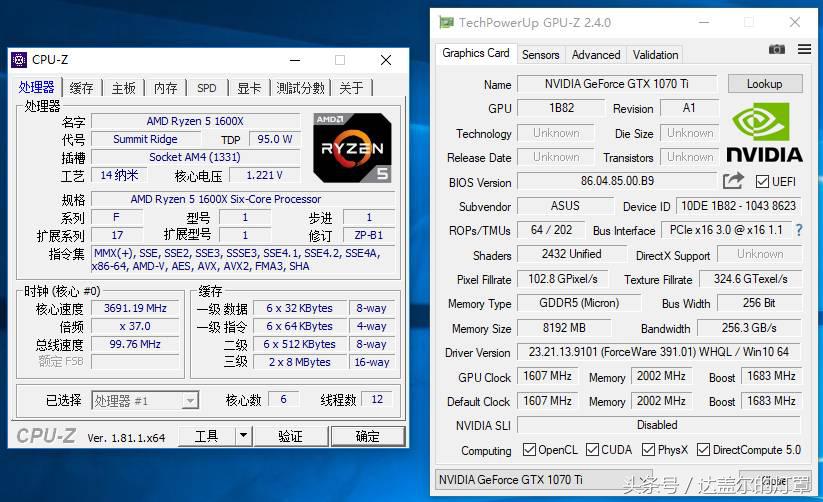This screenshot has width=823, height=502.
Task: Click the TDP 95.0 W value
Action: [275, 139]
